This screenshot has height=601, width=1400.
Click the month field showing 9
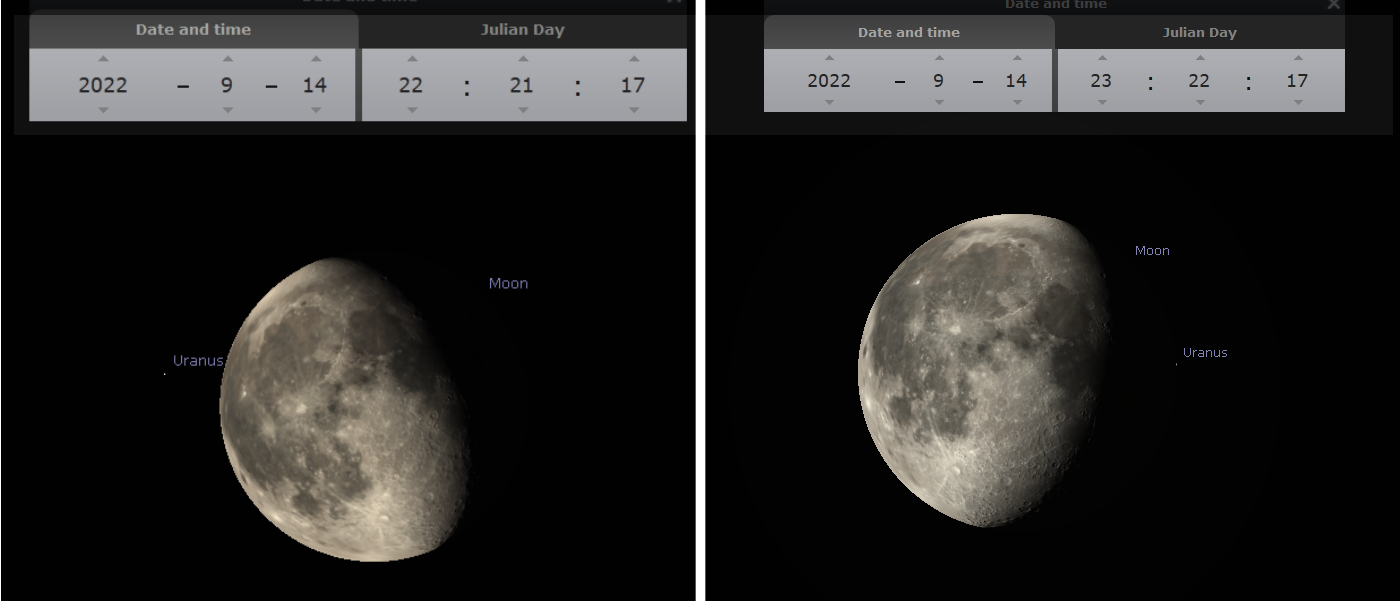227,85
